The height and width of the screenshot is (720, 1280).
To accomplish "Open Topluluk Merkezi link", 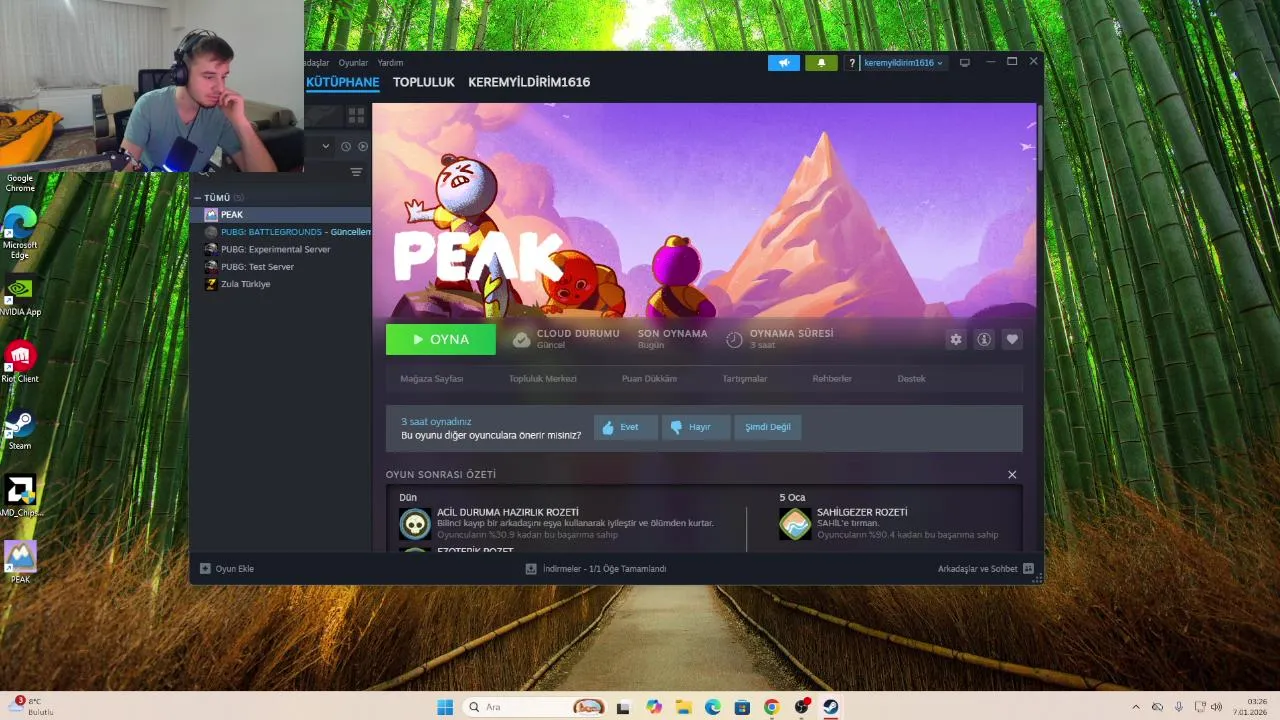I will 543,379.
